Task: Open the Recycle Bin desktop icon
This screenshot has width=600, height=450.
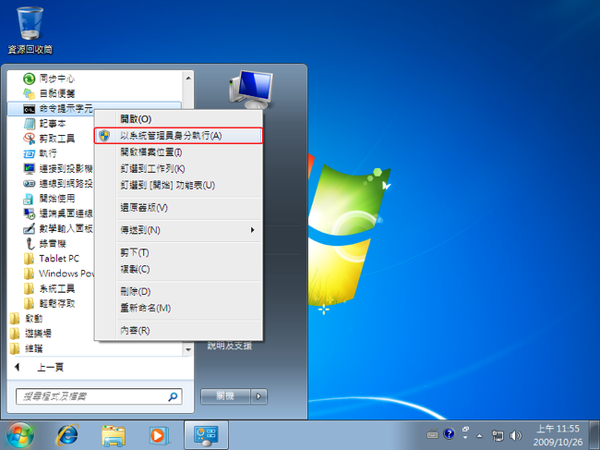Action: tap(30, 30)
